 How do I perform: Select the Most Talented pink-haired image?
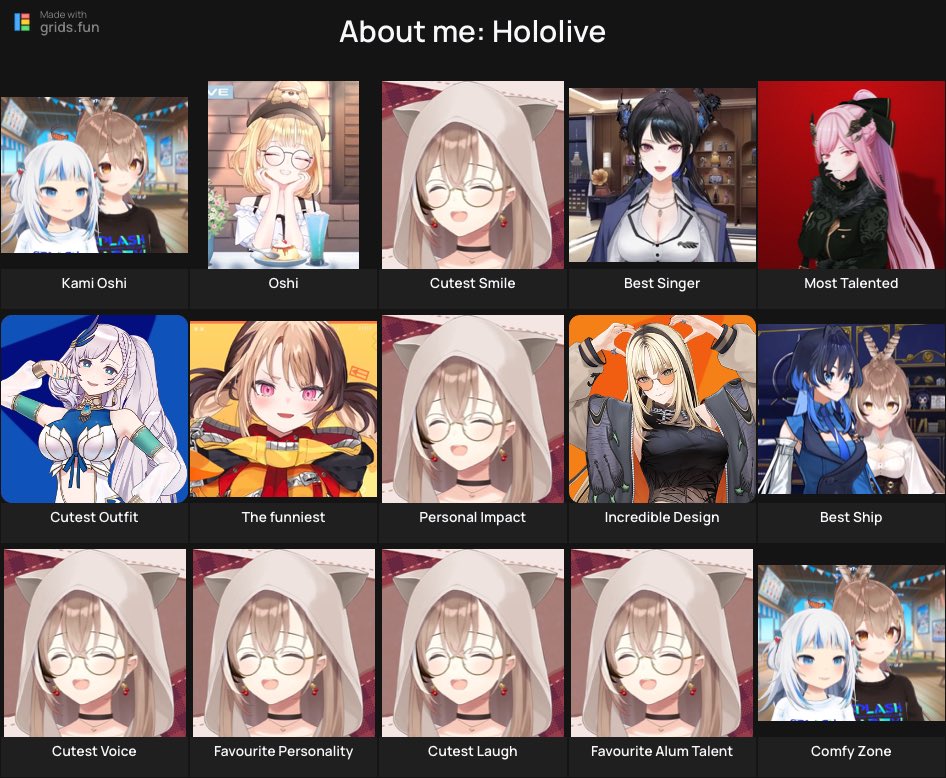tap(851, 175)
